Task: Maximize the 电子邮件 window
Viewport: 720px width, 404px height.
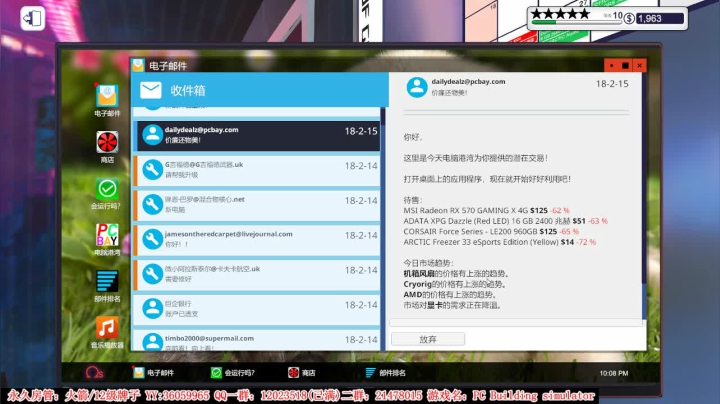Action: click(x=625, y=66)
